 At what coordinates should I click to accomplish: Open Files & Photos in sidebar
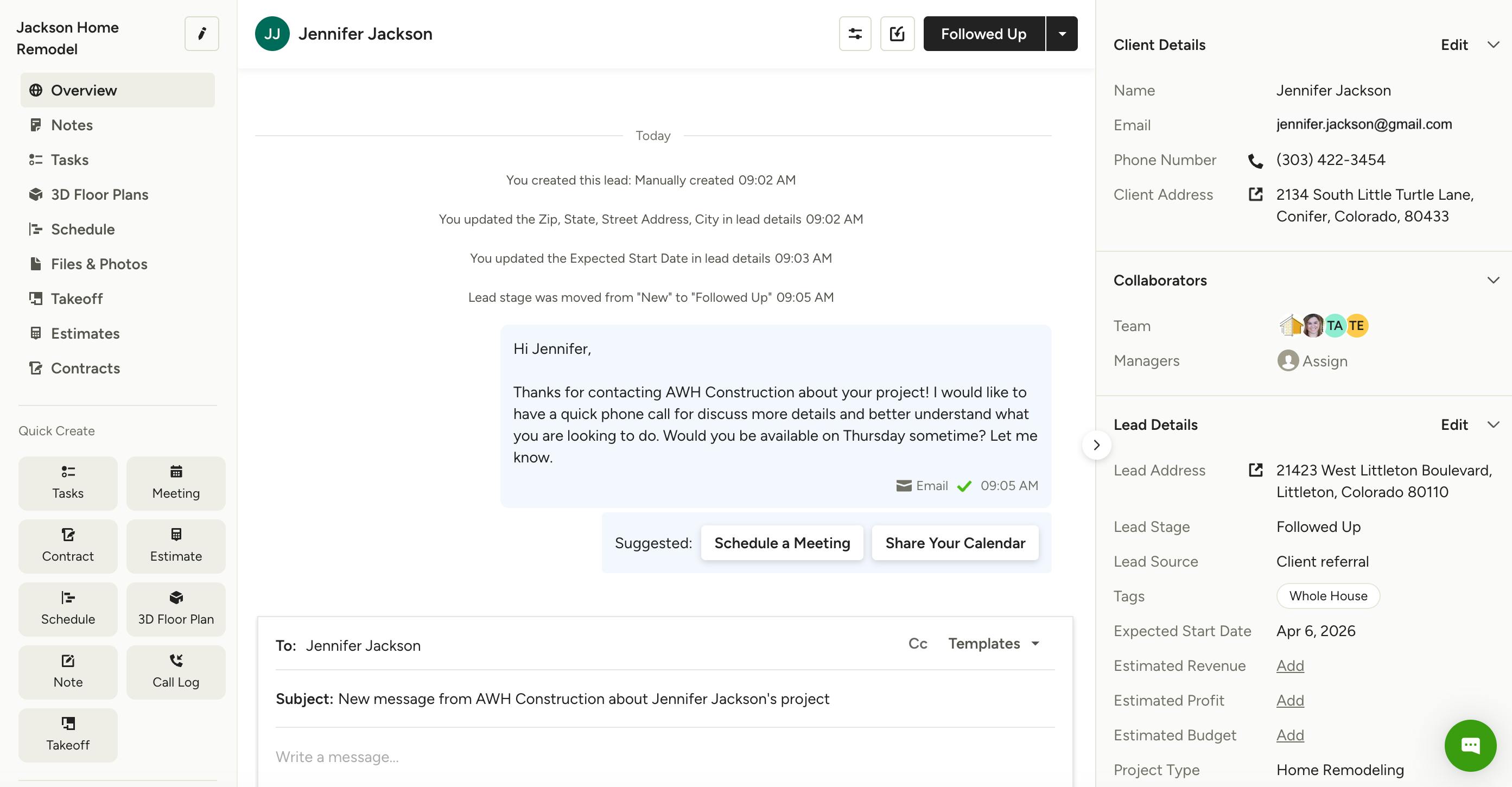pos(99,264)
